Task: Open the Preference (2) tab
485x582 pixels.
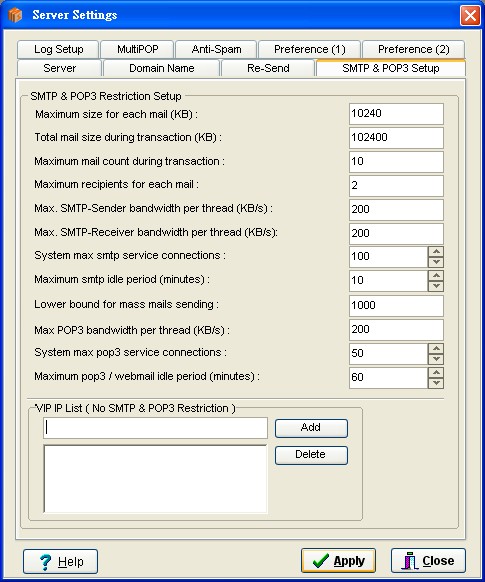Action: tap(413, 49)
